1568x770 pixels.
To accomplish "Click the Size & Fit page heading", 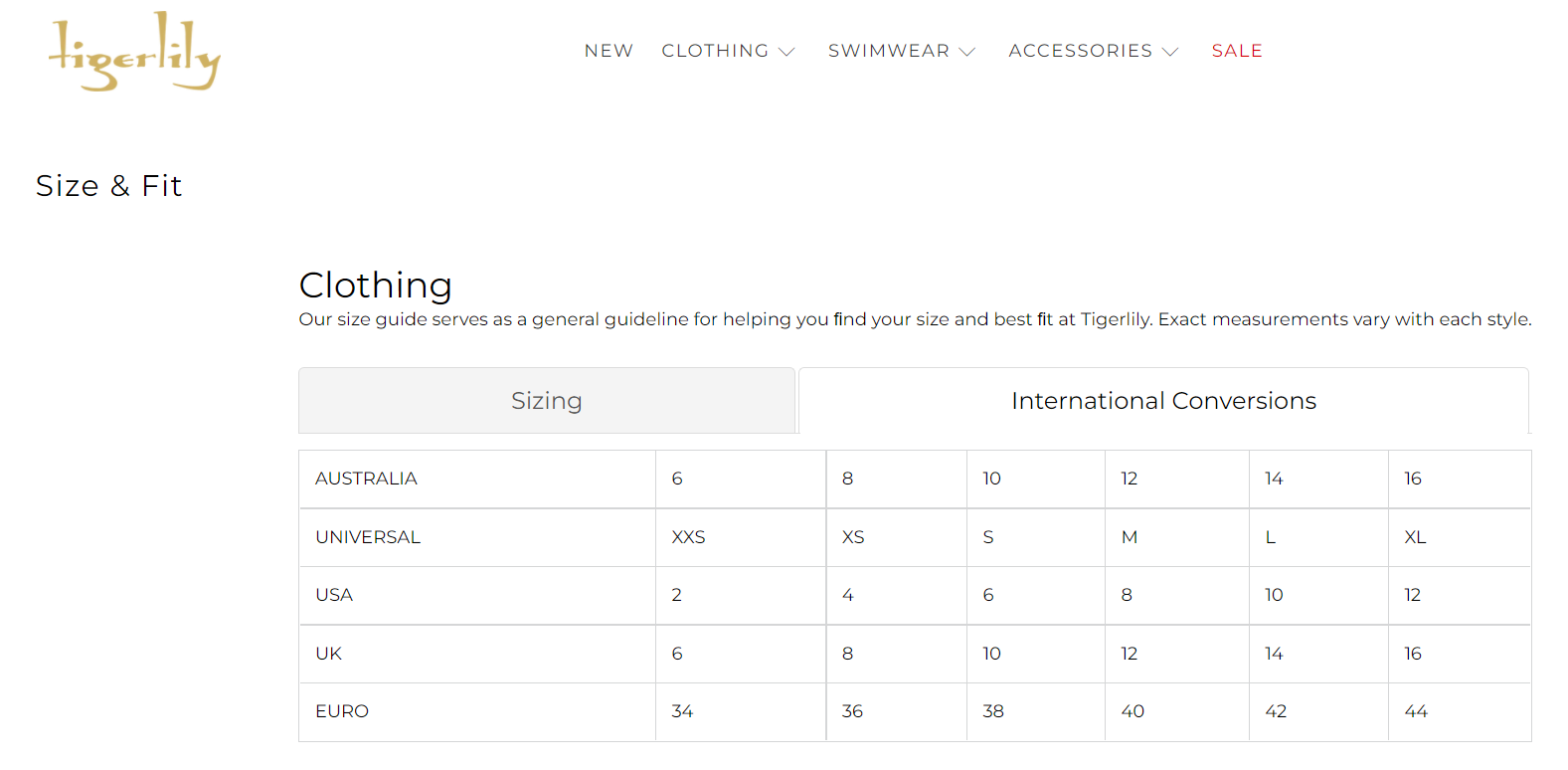I will pyautogui.click(x=108, y=186).
